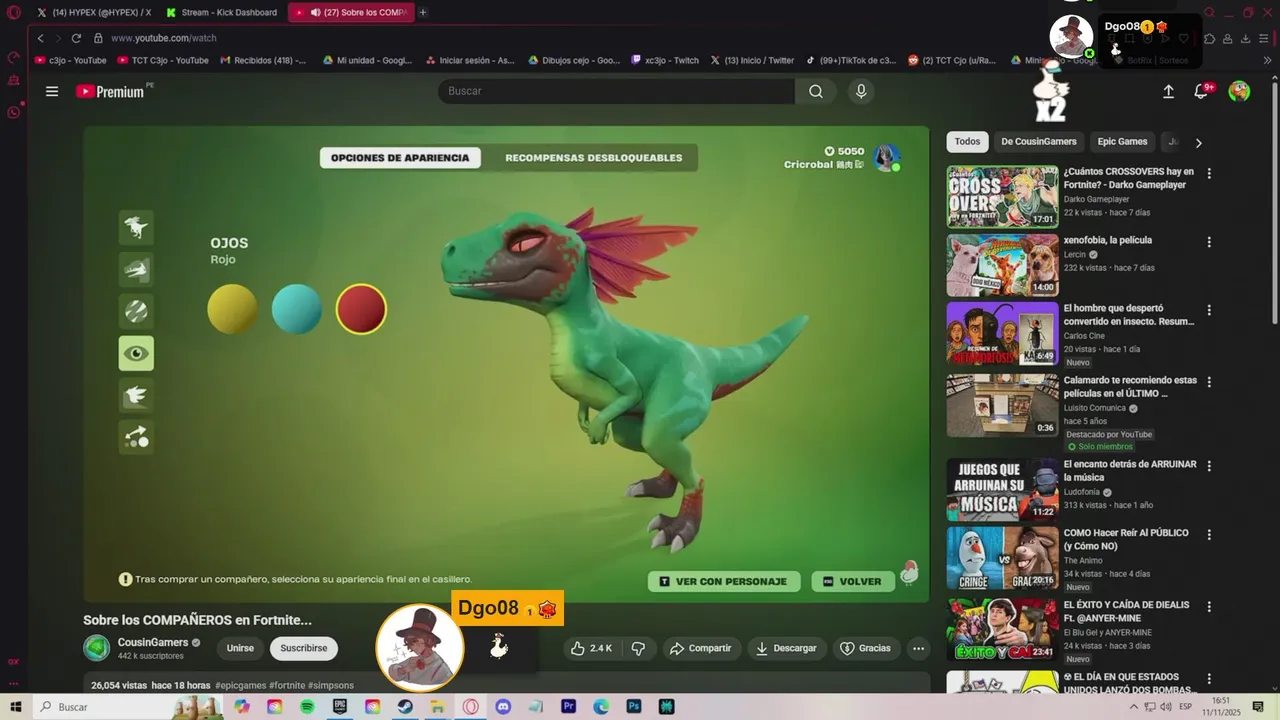
Task: Open Discord from the taskbar
Action: (503, 707)
